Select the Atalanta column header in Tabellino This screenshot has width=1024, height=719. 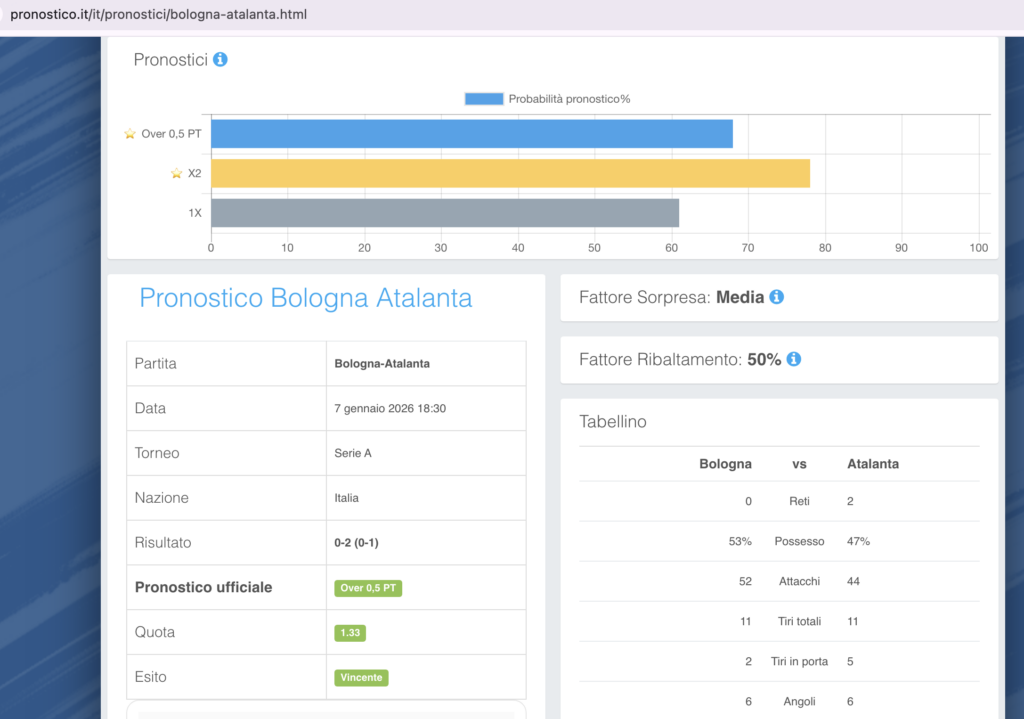872,464
